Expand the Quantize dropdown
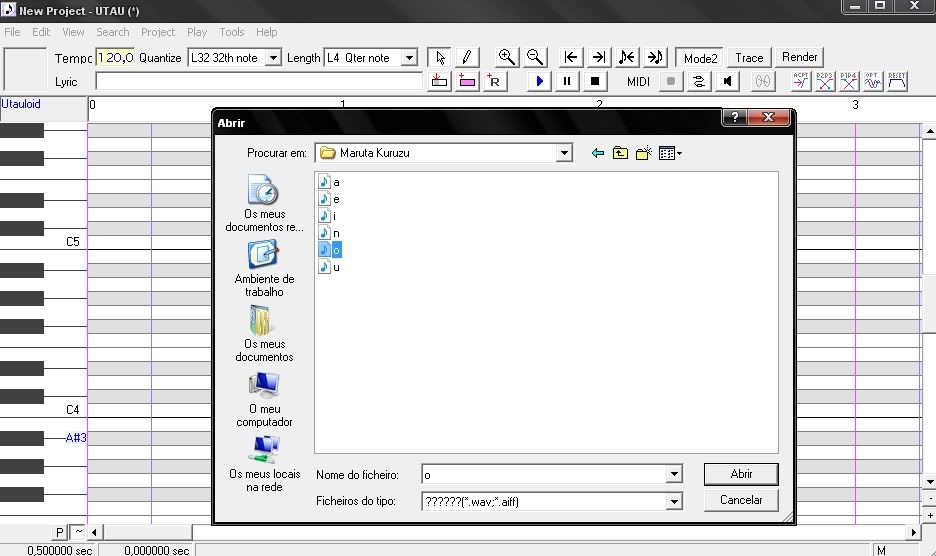This screenshot has height=556, width=936. click(x=273, y=58)
